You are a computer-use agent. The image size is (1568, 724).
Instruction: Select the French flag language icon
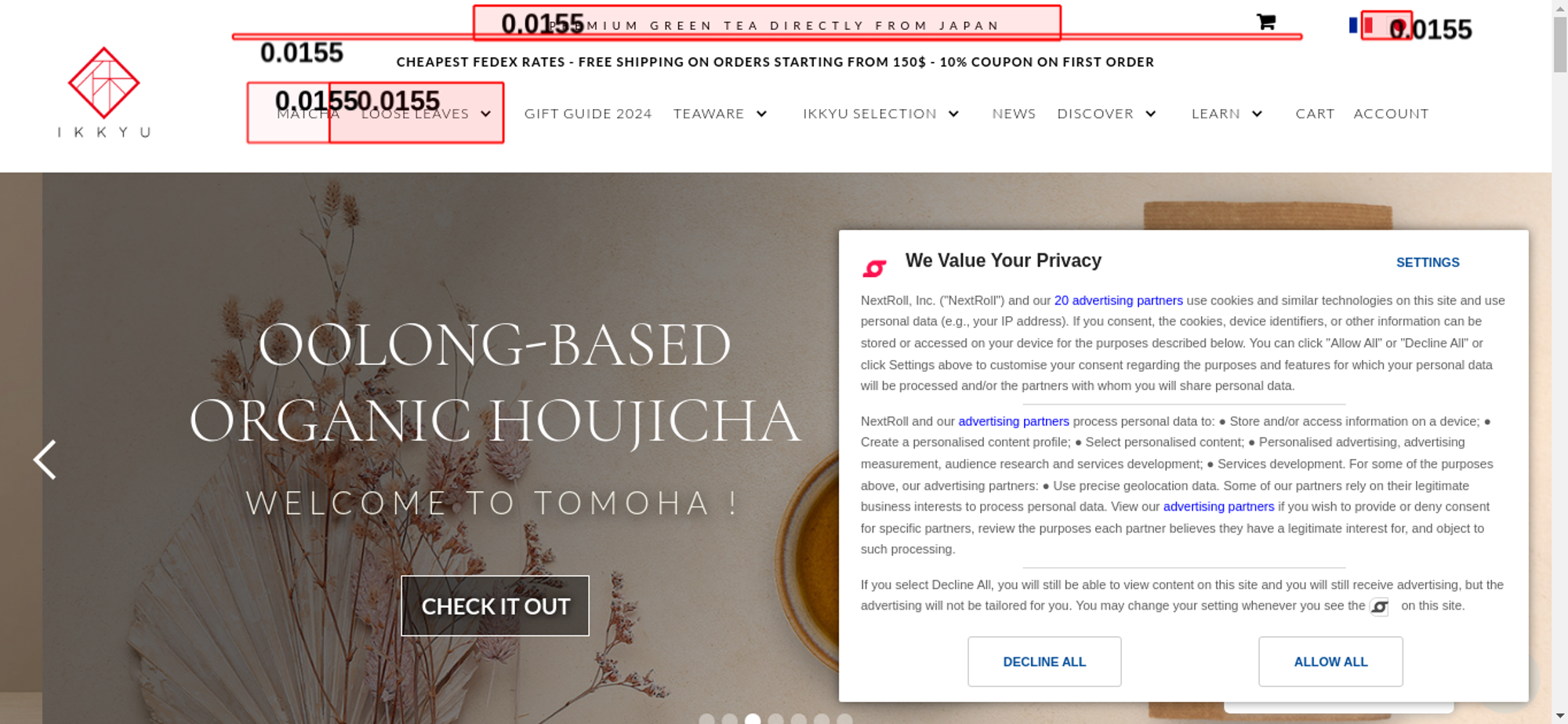(1360, 25)
